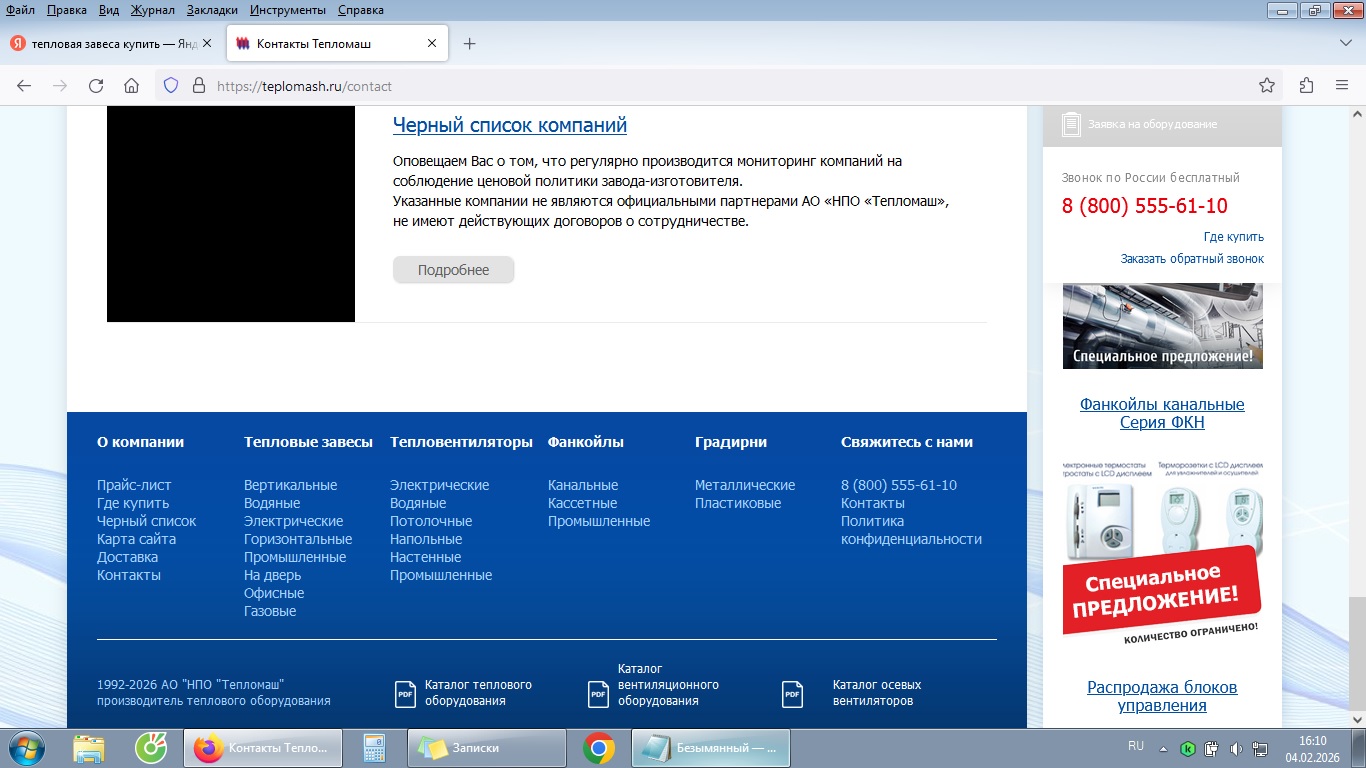Show tracking protection shield info
Image resolution: width=1366 pixels, height=768 pixels.
(x=171, y=86)
